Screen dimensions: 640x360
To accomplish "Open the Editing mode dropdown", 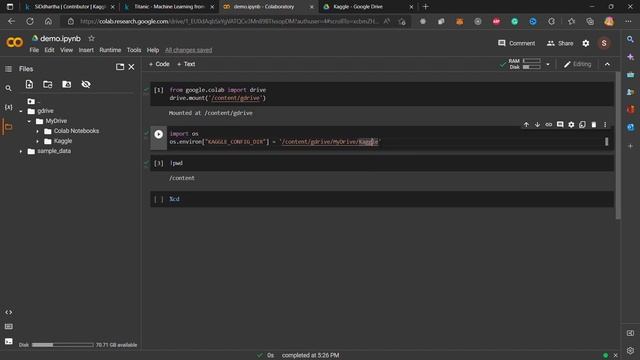I will click(x=577, y=64).
